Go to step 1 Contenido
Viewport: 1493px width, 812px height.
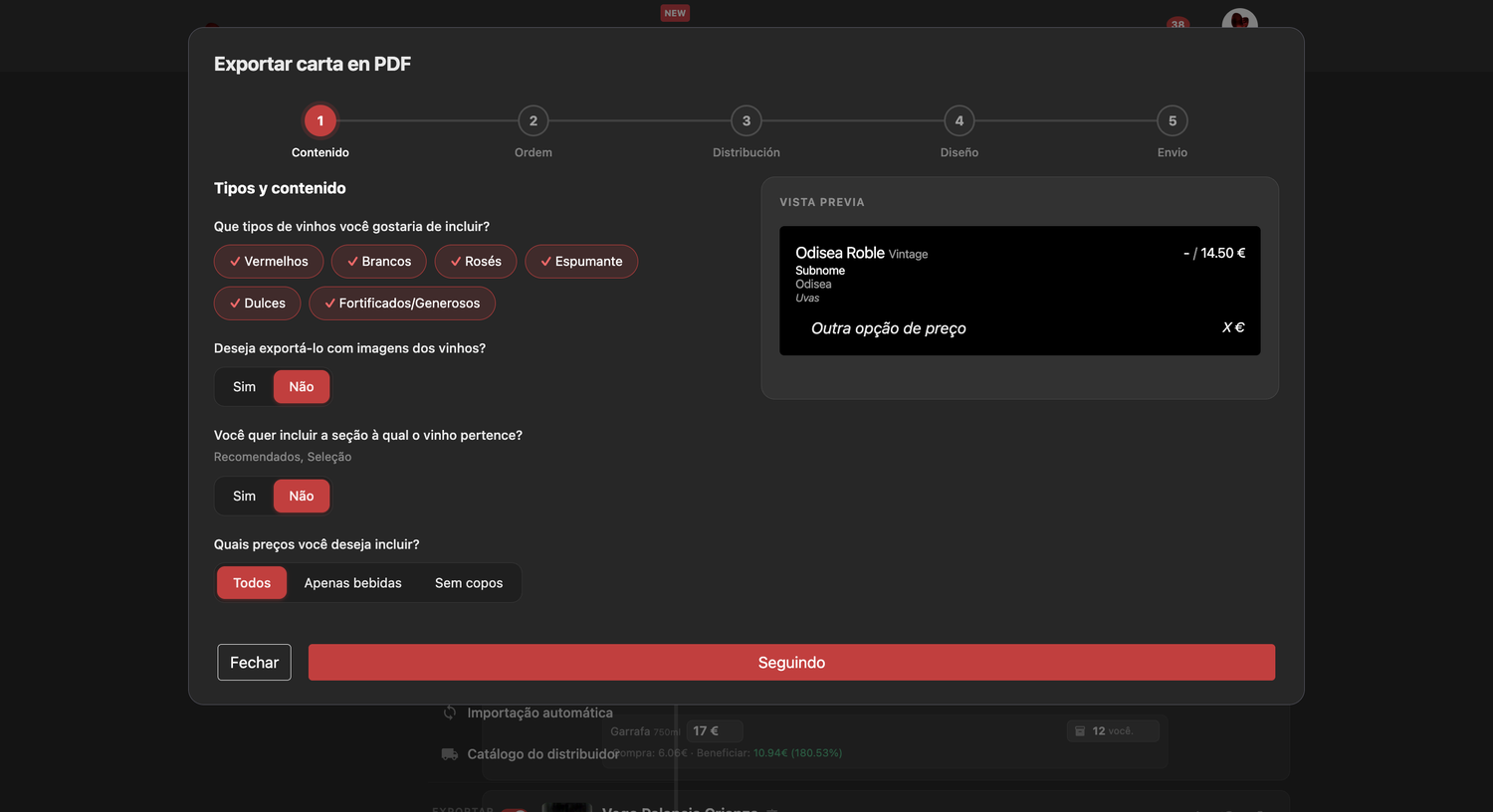click(320, 121)
